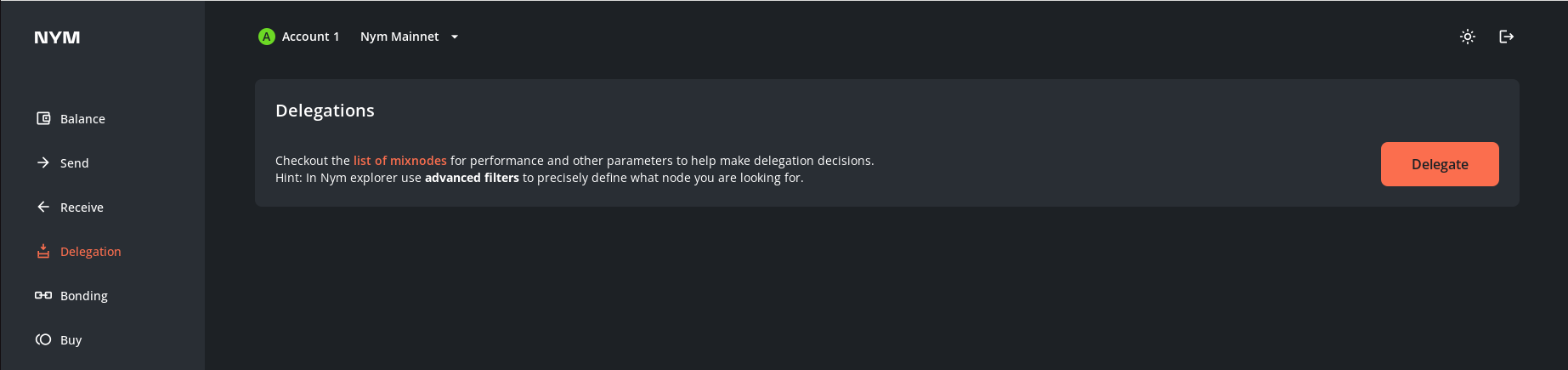Click the Delegation icon in sidebar

[x=43, y=251]
